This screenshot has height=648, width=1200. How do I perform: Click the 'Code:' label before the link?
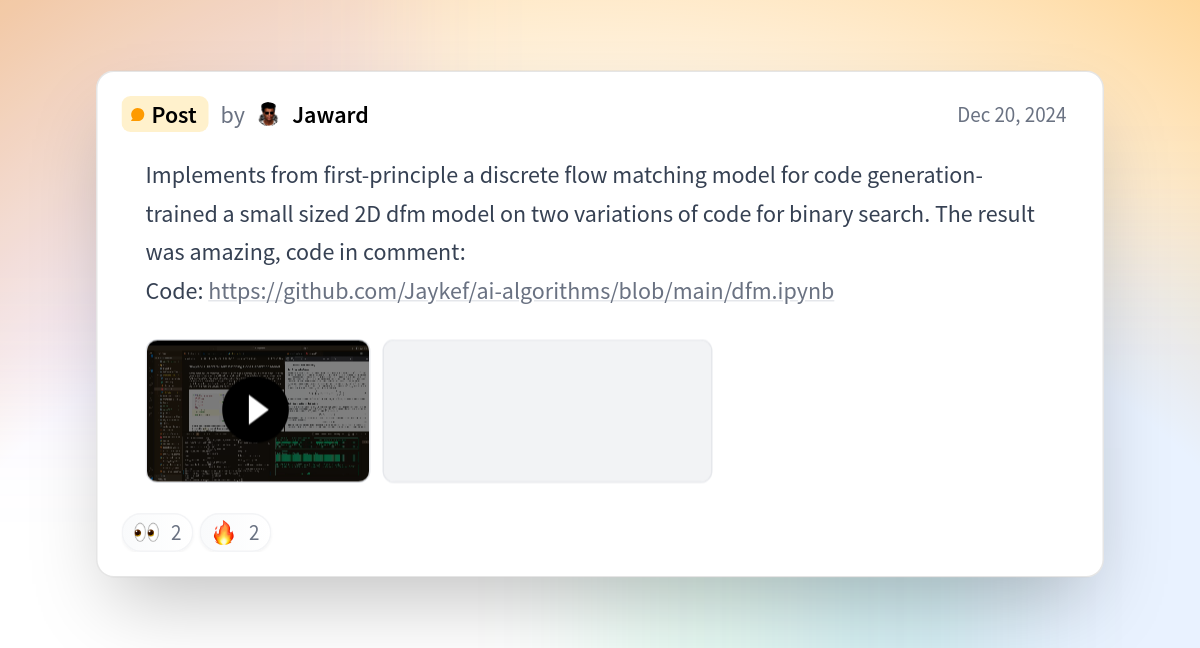(175, 291)
